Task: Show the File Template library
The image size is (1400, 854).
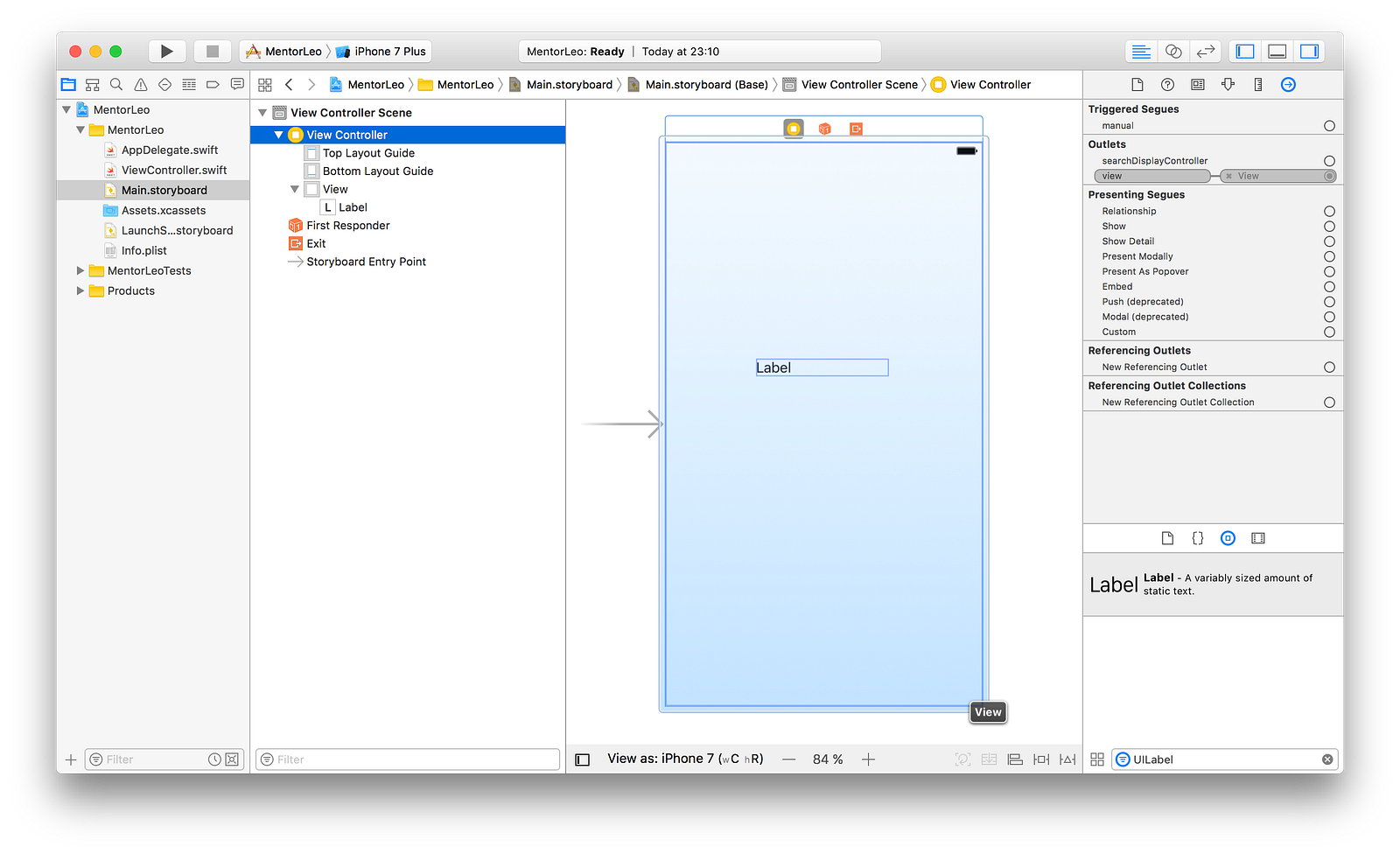Action: (1167, 538)
